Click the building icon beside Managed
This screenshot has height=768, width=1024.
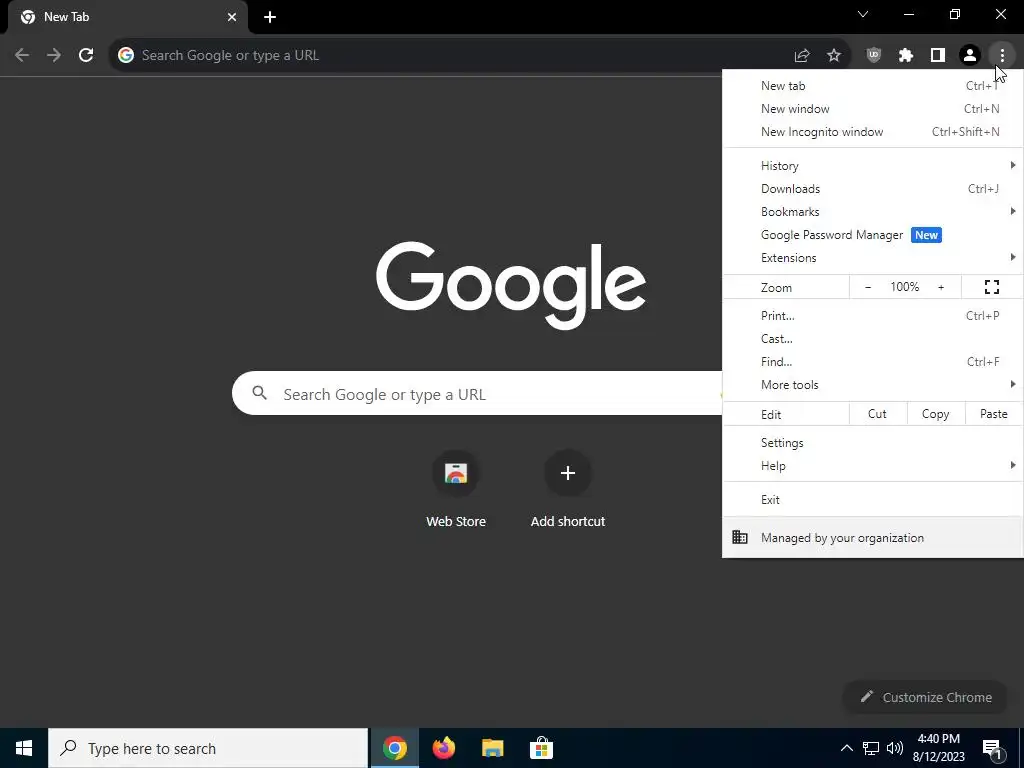740,537
